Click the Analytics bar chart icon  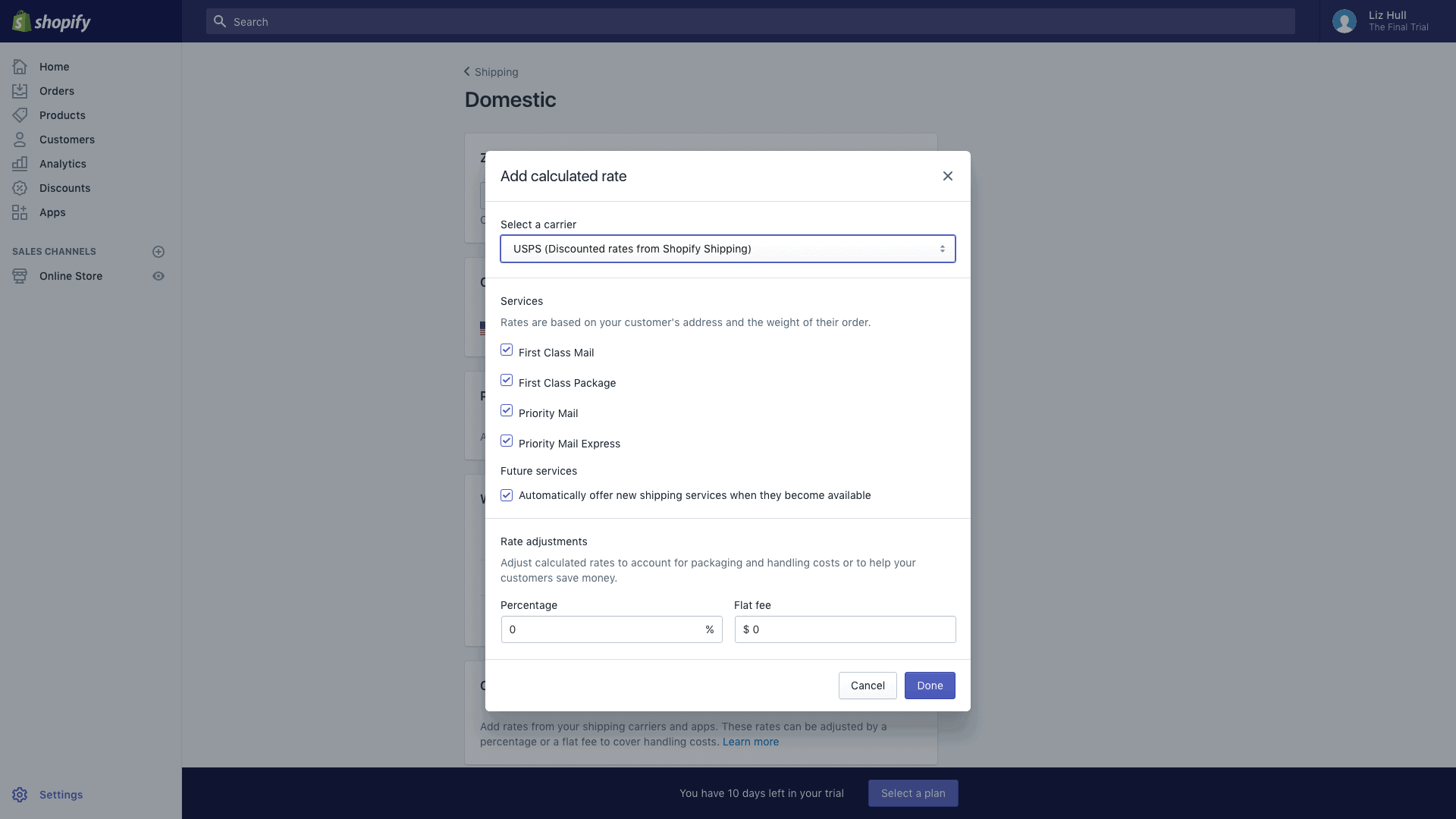[x=20, y=164]
